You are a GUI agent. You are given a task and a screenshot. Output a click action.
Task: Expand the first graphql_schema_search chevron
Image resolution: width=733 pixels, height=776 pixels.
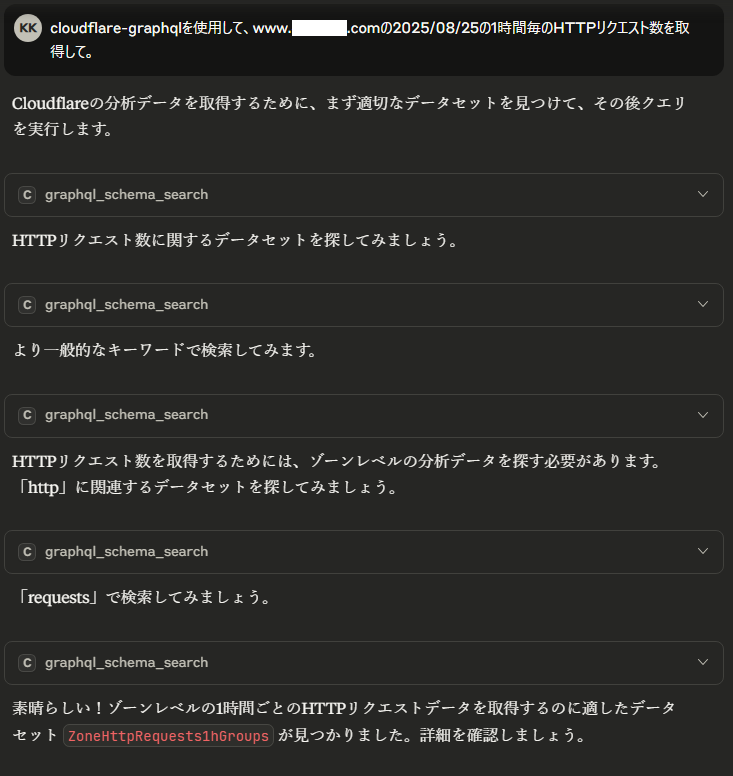(702, 195)
